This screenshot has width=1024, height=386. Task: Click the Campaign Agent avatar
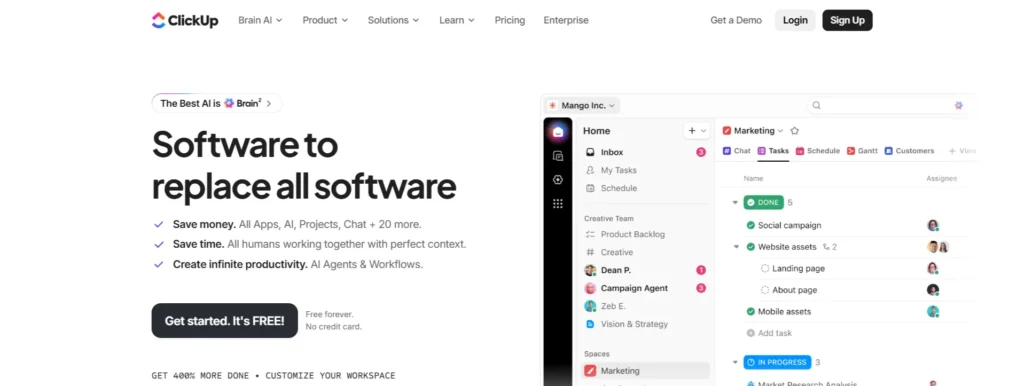pyautogui.click(x=590, y=288)
